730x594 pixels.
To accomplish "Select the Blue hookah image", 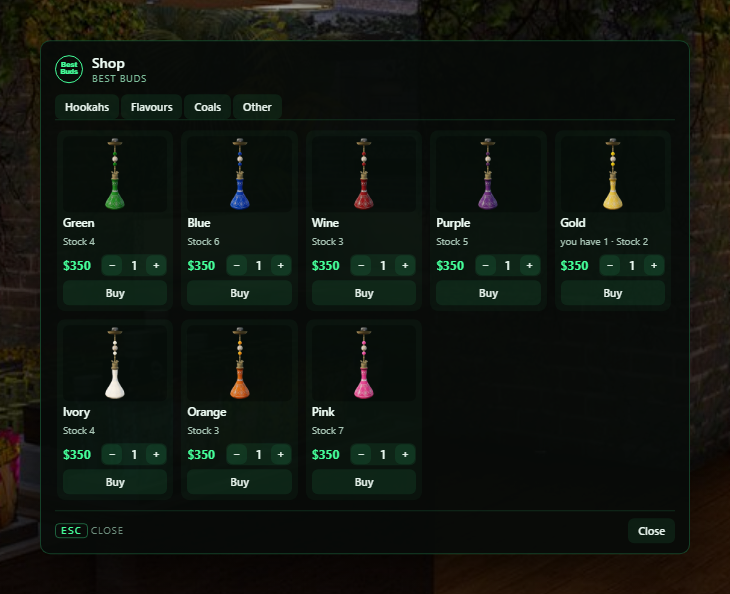I will [x=240, y=174].
